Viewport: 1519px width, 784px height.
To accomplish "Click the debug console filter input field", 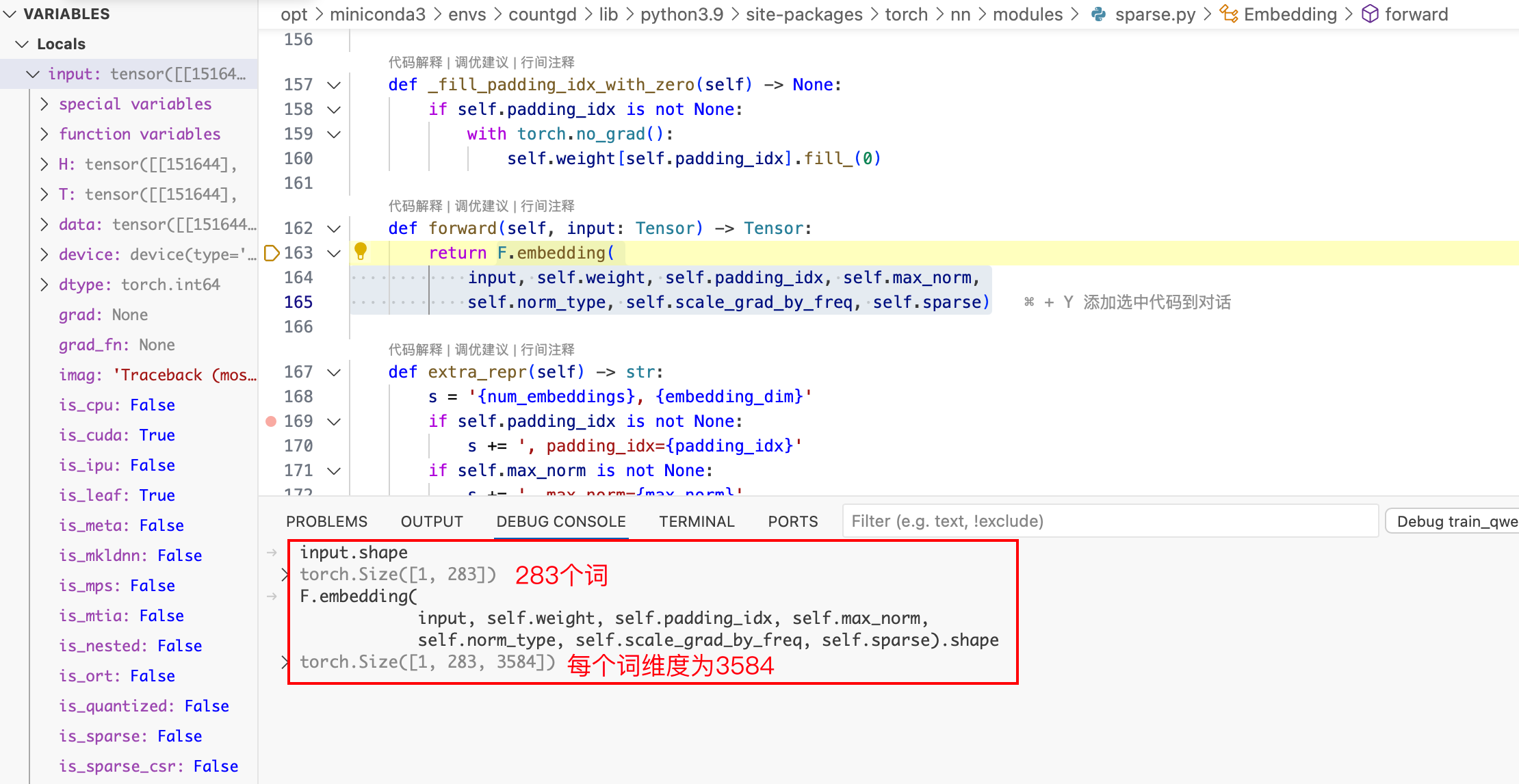I will (x=1108, y=521).
